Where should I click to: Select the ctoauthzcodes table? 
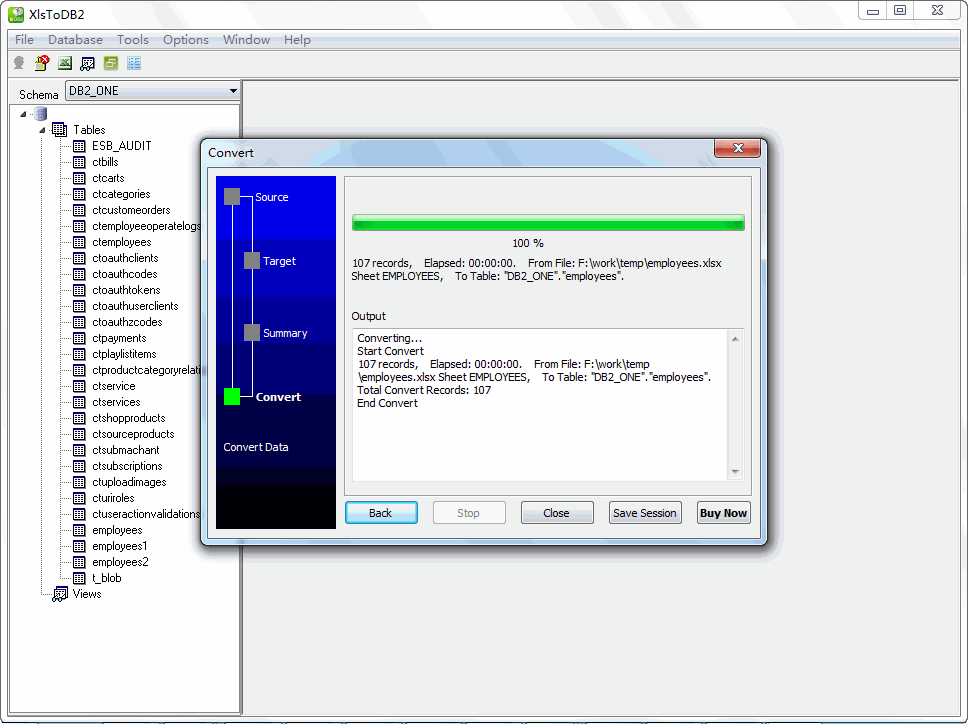coord(127,322)
